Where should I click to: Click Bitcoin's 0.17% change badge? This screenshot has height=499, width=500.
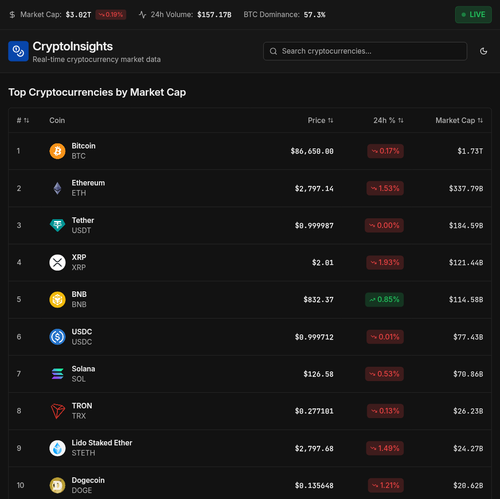click(385, 151)
